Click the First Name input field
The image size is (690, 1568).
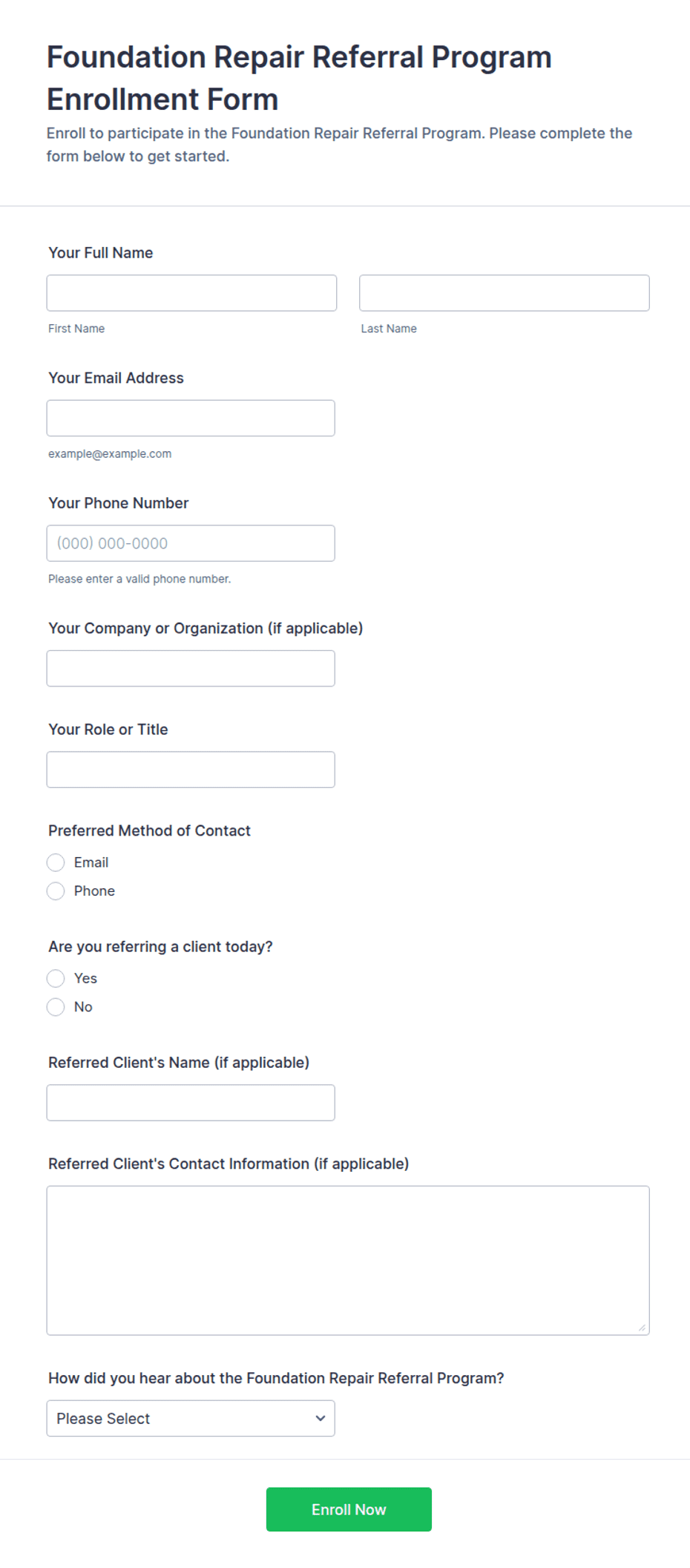(191, 293)
